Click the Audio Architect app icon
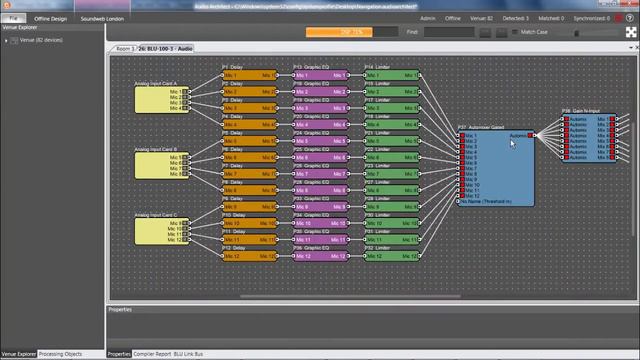The height and width of the screenshot is (360, 640). coord(7,5)
